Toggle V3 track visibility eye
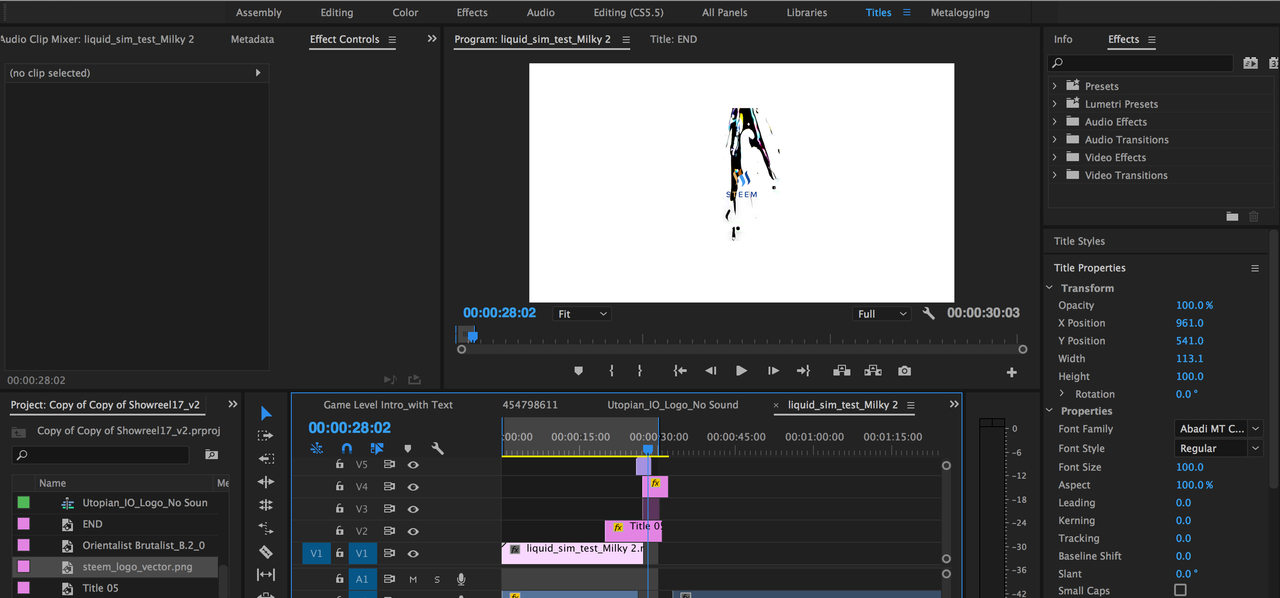1280x598 pixels. [412, 509]
